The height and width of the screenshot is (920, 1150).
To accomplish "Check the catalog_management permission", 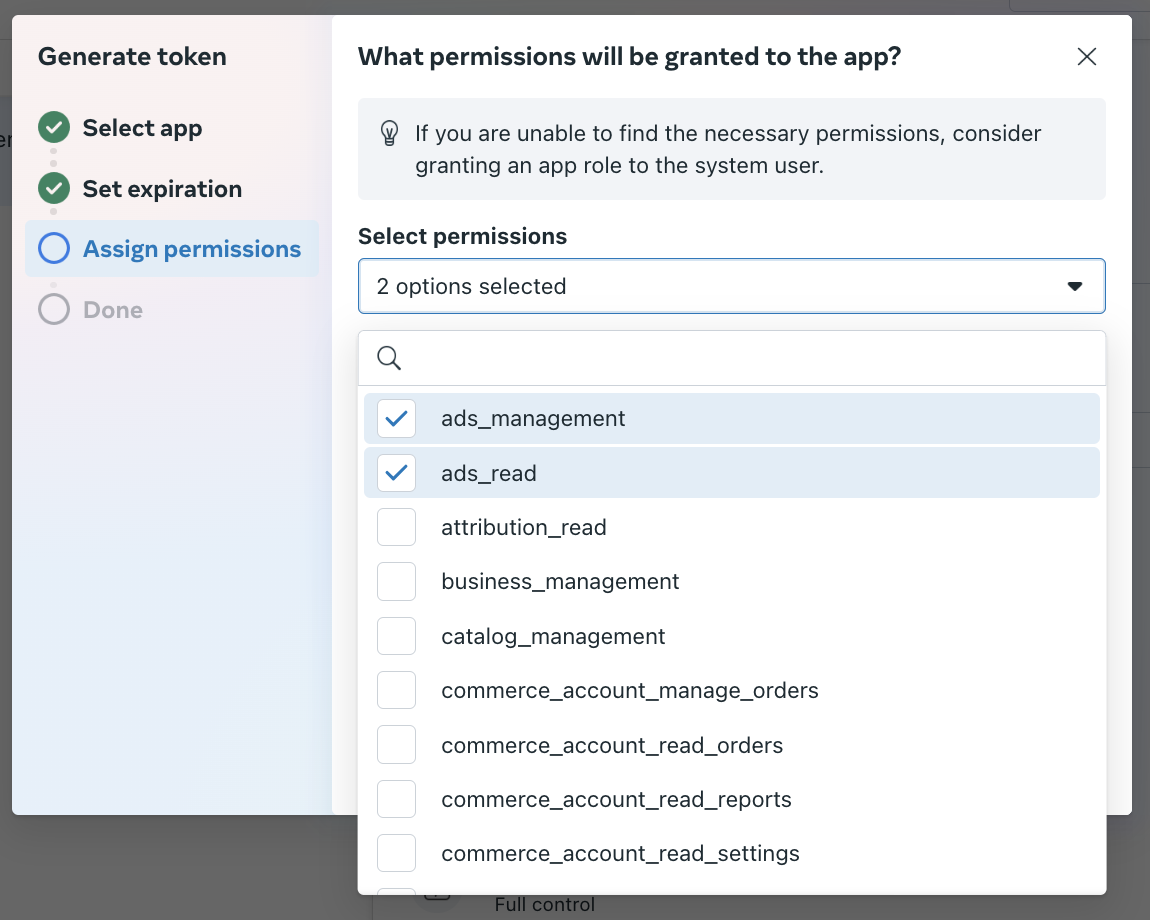I will (x=396, y=636).
